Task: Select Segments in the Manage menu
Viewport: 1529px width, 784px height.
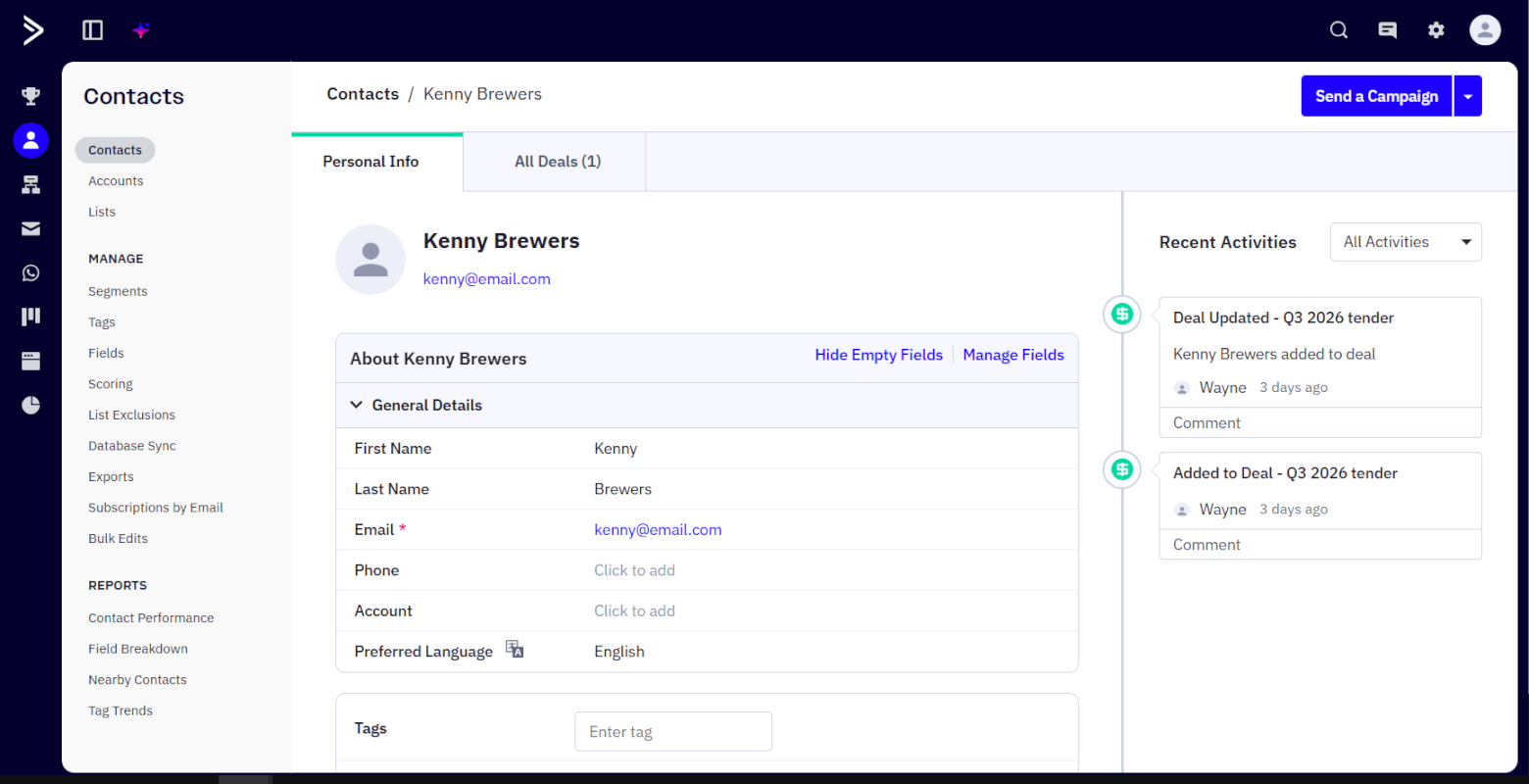Action: coord(118,291)
